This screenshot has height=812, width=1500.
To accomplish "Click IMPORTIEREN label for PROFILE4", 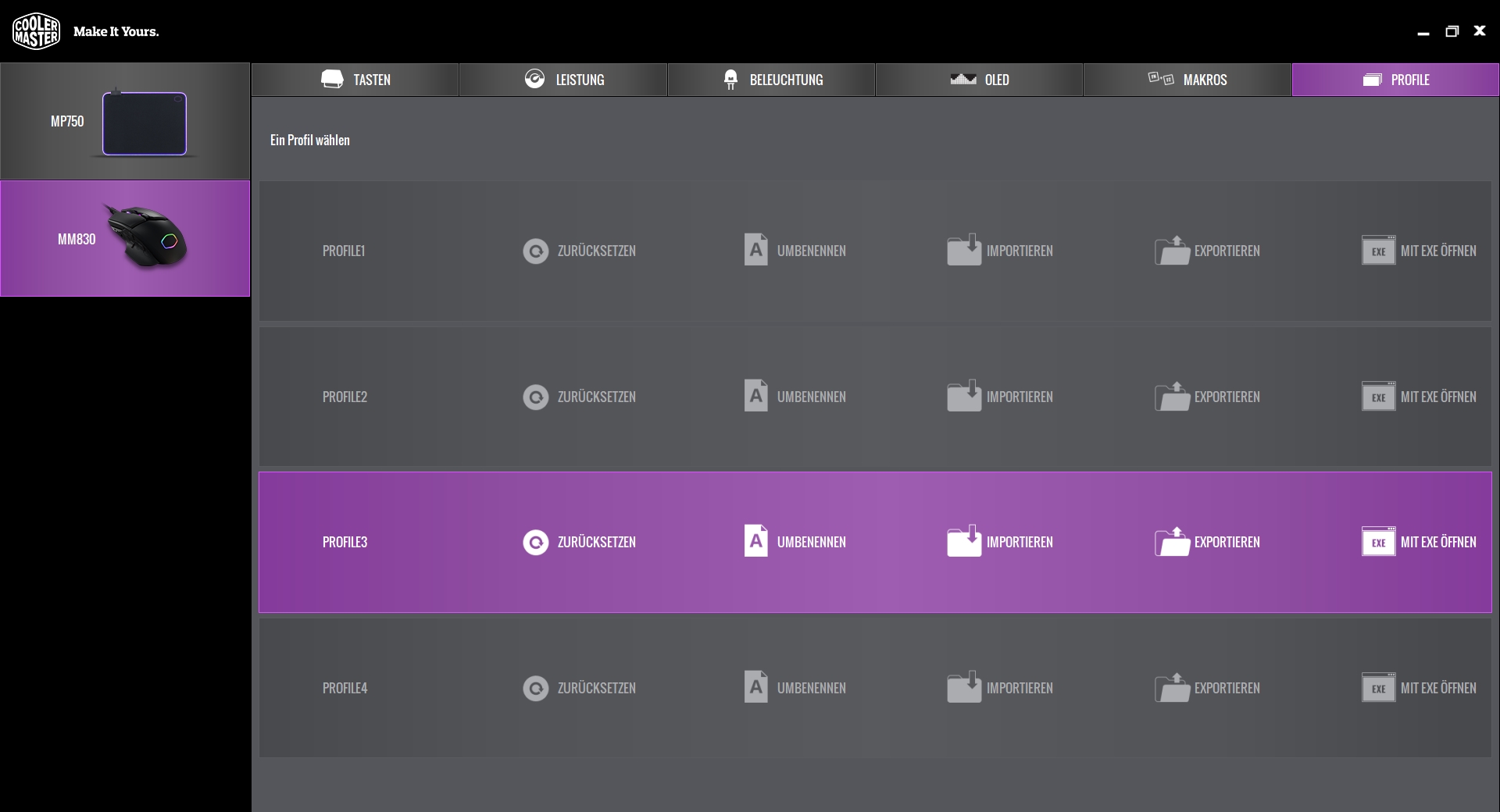I will pyautogui.click(x=1020, y=688).
